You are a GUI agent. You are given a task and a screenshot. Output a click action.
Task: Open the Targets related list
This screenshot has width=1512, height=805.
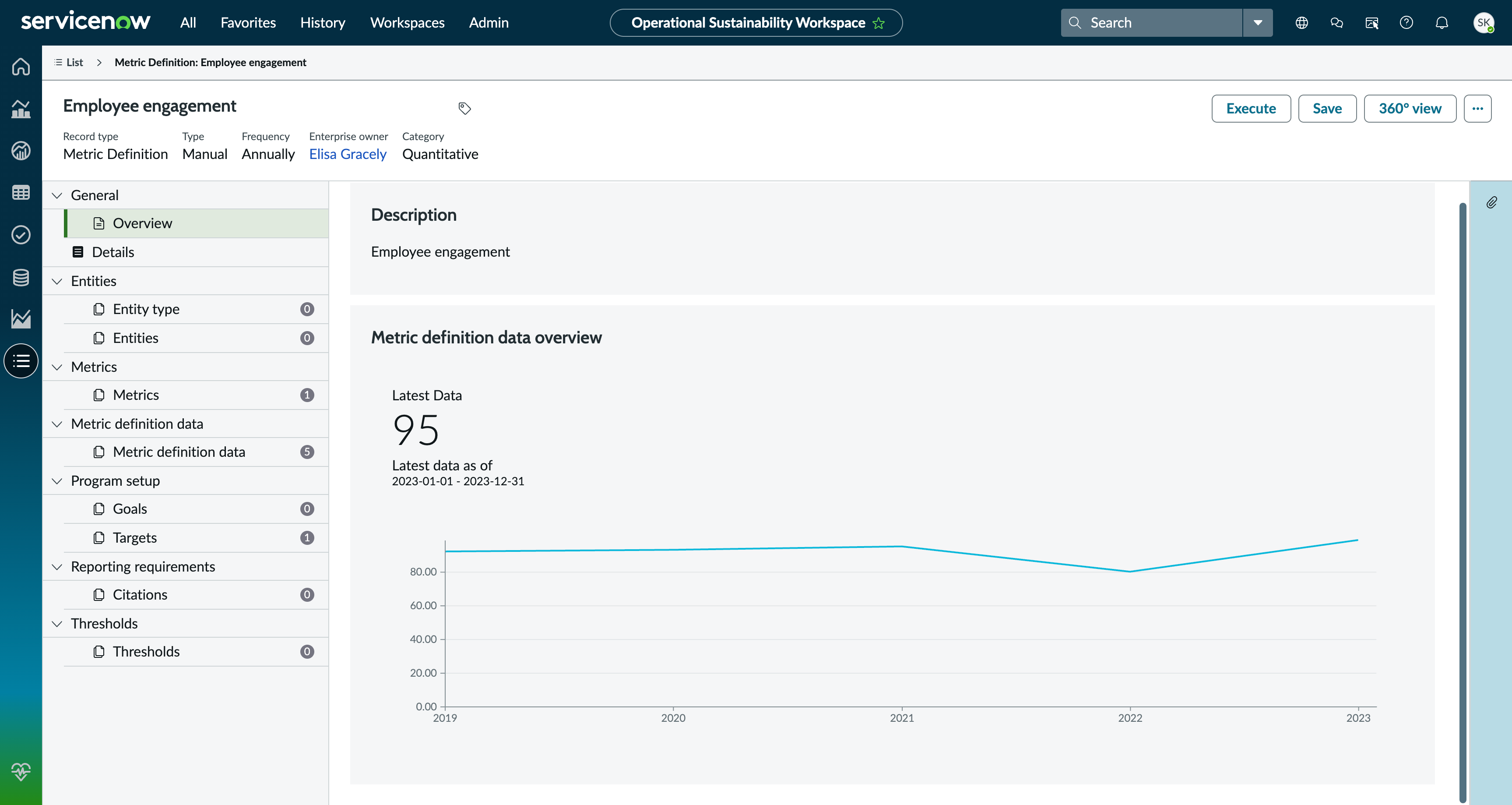click(196, 538)
